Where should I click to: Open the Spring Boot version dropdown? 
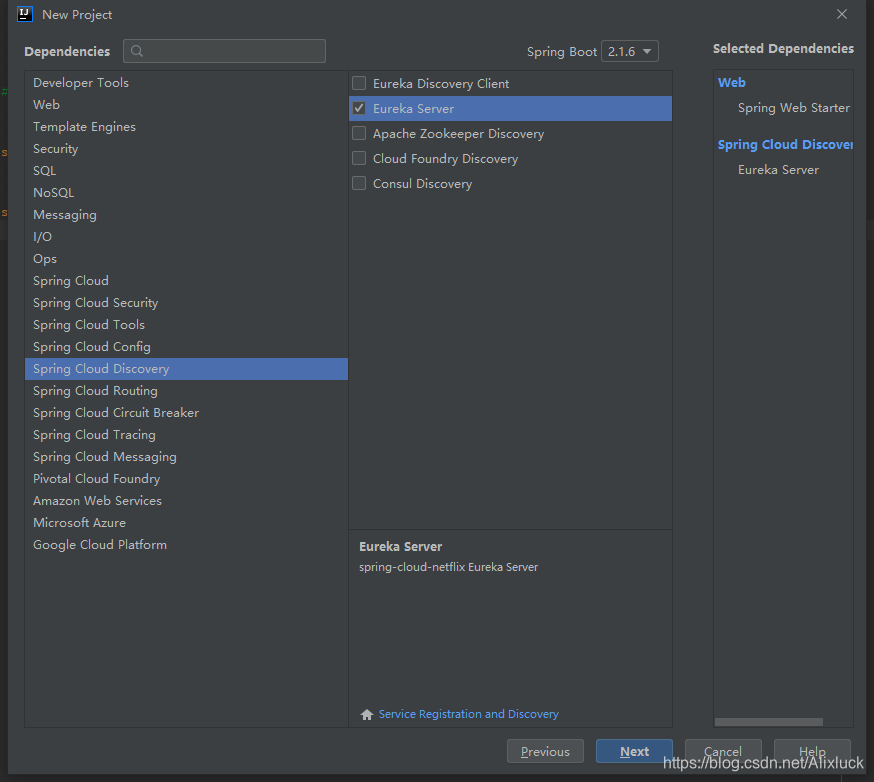[630, 51]
